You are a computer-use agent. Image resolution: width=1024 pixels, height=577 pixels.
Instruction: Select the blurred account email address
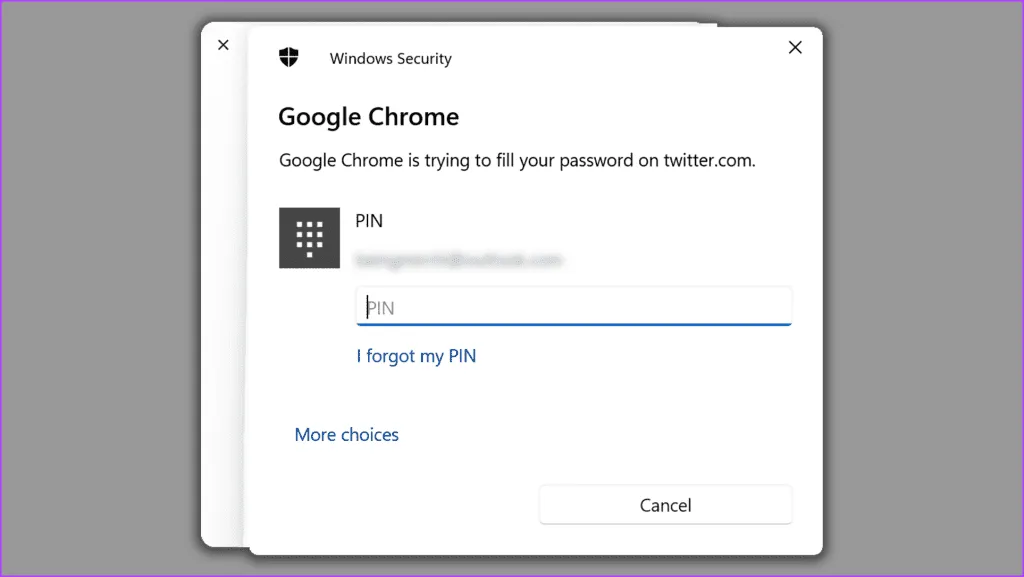tap(459, 261)
